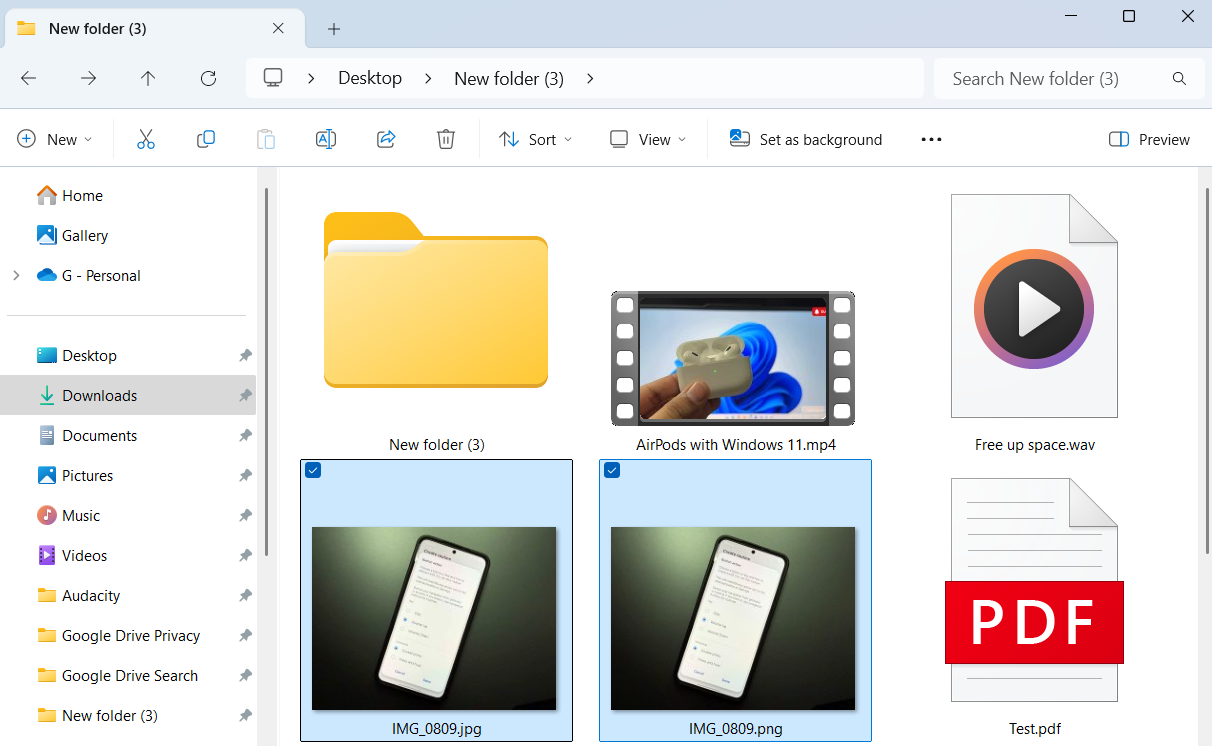Go back with the left arrow

(x=28, y=78)
